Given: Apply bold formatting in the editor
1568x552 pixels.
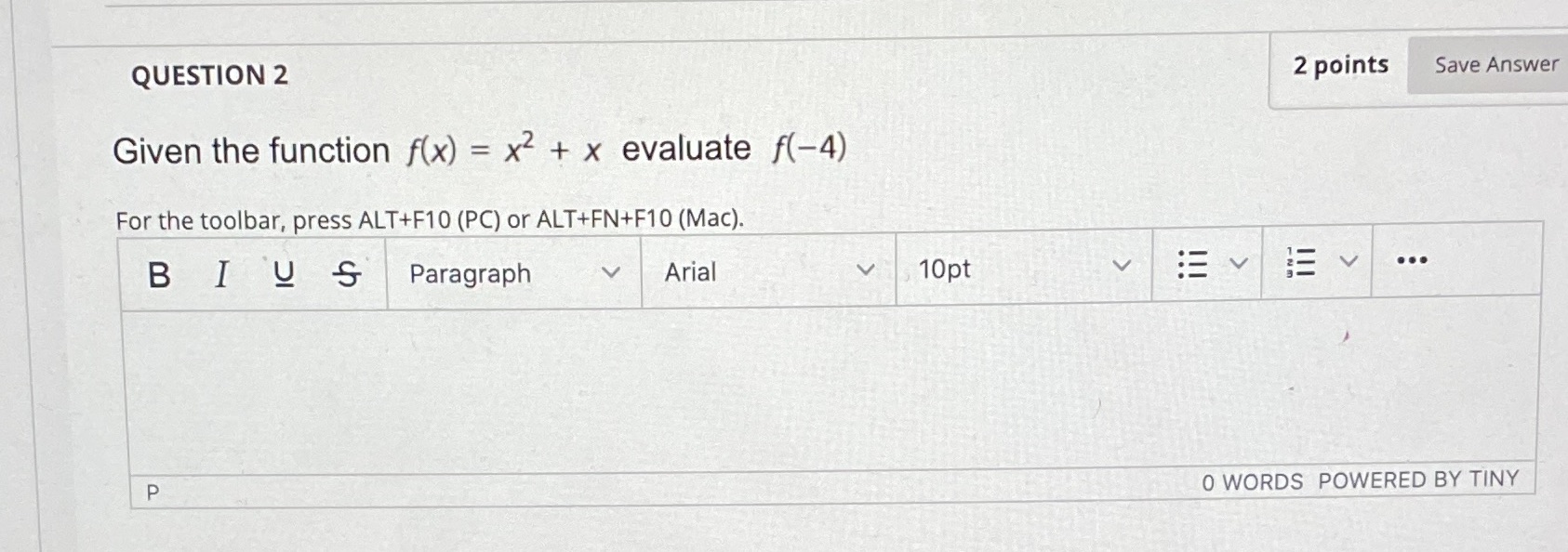Looking at the screenshot, I should [158, 272].
